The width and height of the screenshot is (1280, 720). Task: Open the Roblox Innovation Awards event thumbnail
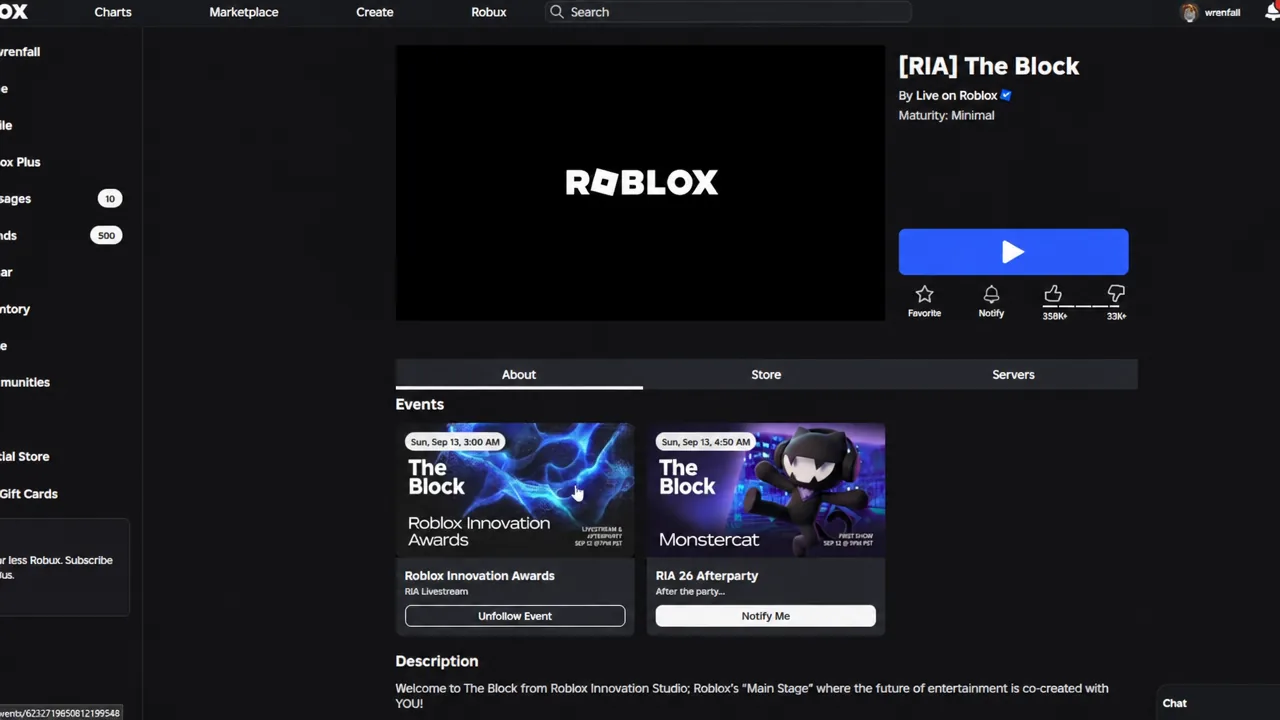click(515, 490)
